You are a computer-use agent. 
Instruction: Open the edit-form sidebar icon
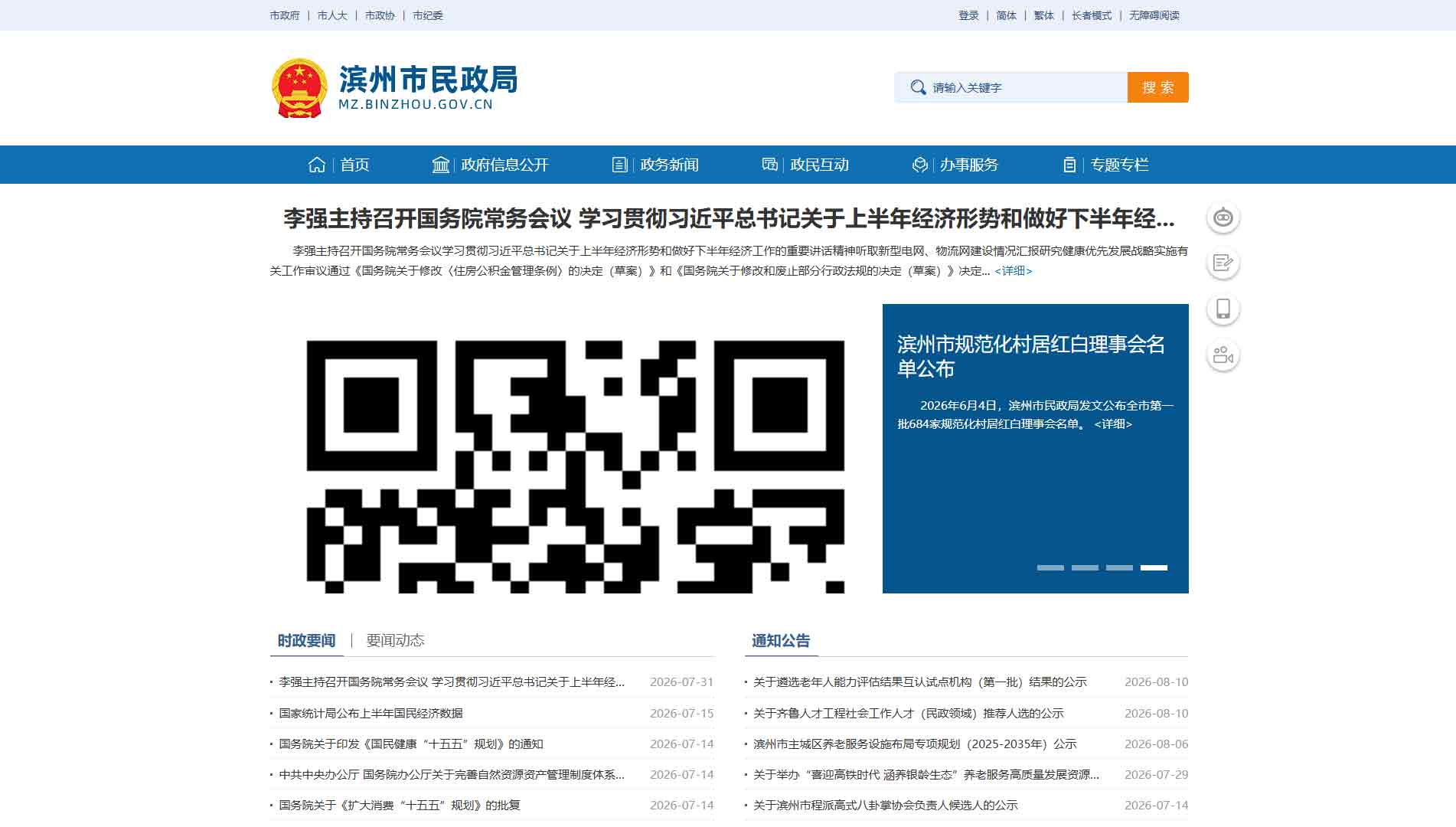(1223, 263)
